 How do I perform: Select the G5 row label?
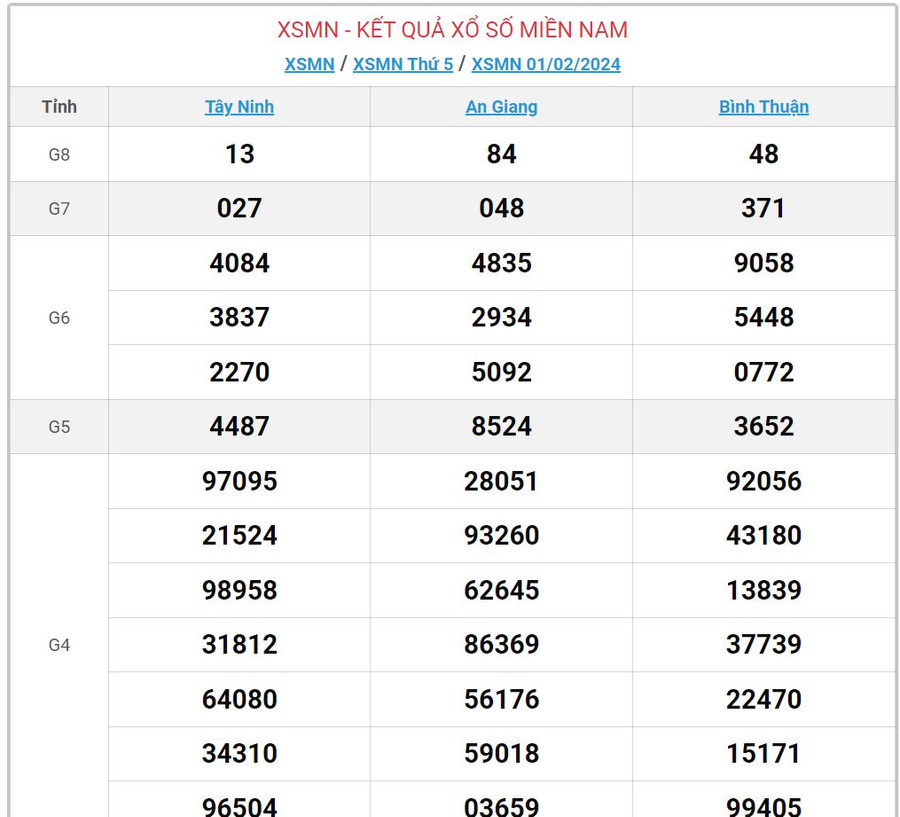[x=59, y=427]
